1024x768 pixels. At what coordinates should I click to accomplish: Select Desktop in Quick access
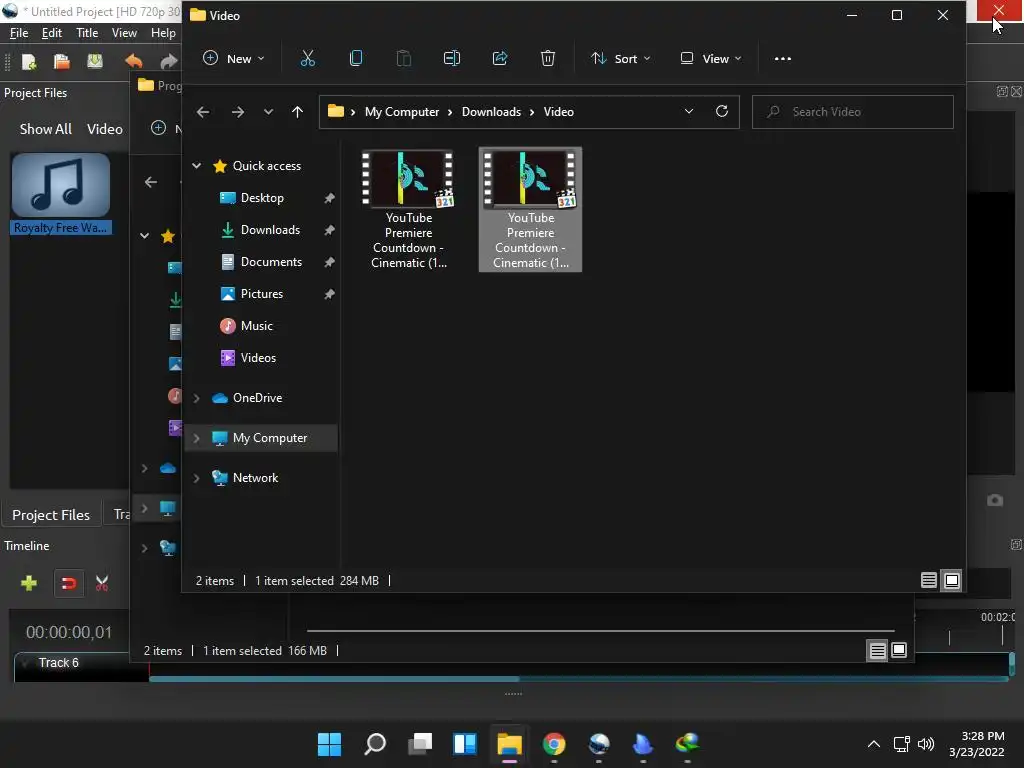263,198
